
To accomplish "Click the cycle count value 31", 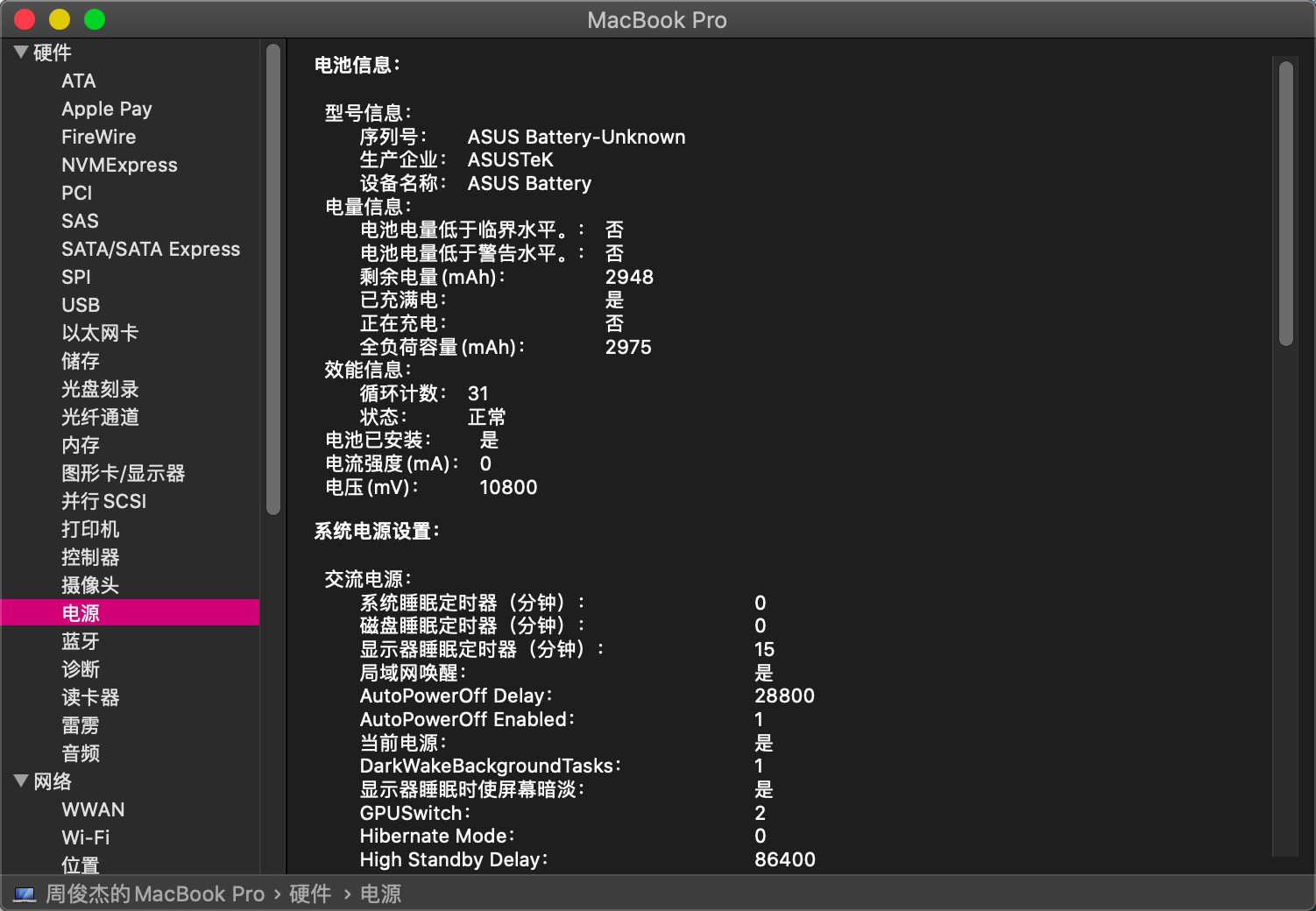I will pyautogui.click(x=478, y=393).
